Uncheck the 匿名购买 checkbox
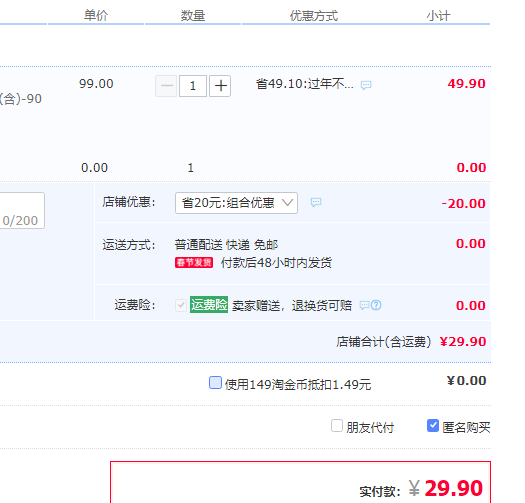 coord(433,426)
